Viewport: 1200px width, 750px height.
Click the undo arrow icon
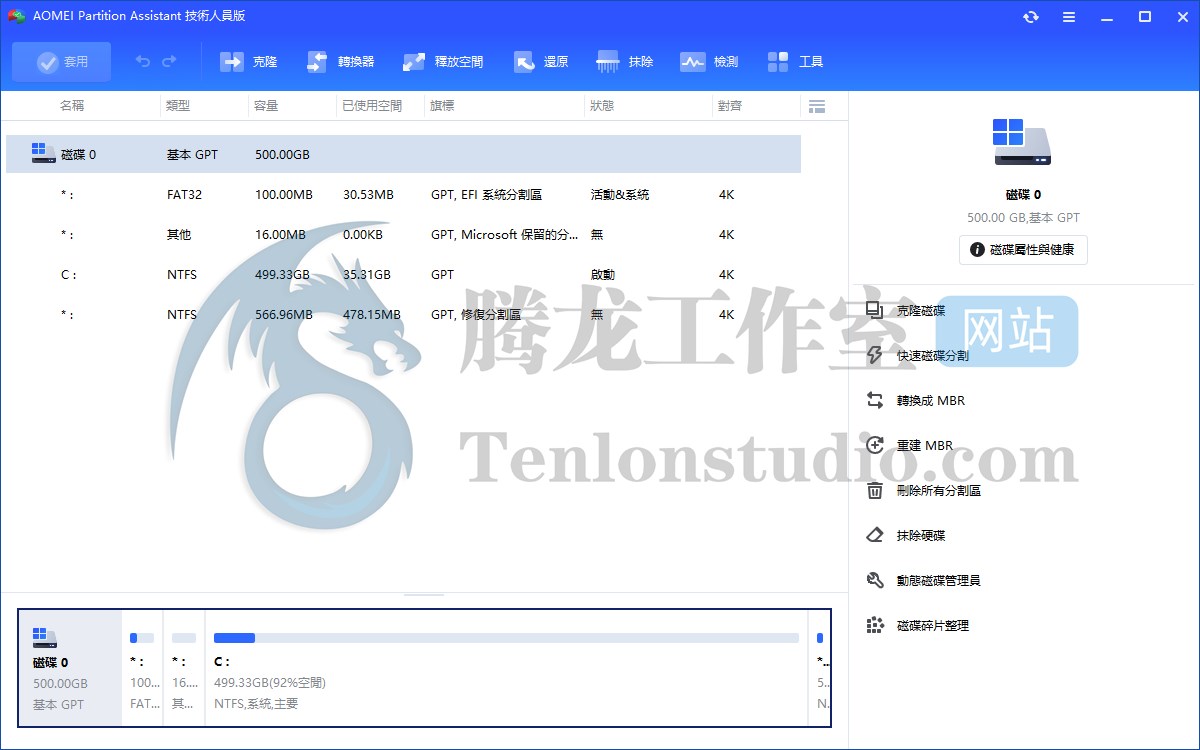click(143, 62)
